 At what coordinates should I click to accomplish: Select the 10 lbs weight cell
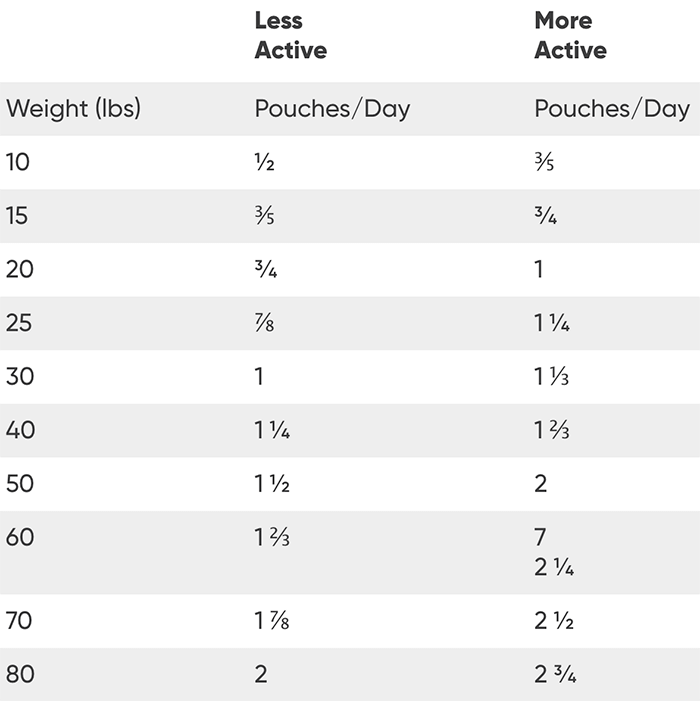coord(18,162)
